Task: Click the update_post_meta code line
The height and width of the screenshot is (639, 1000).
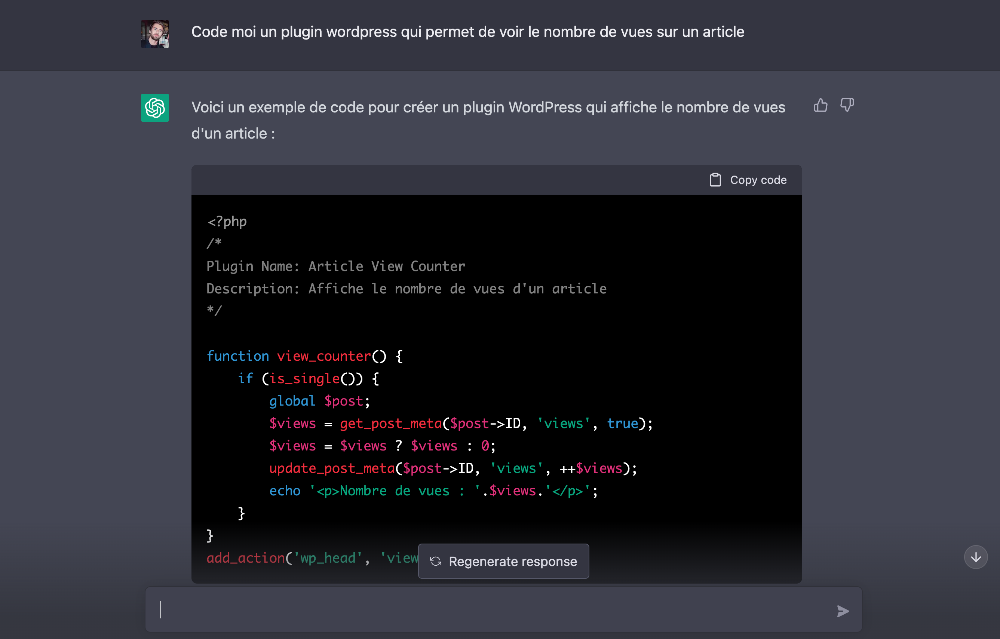Action: click(x=453, y=468)
